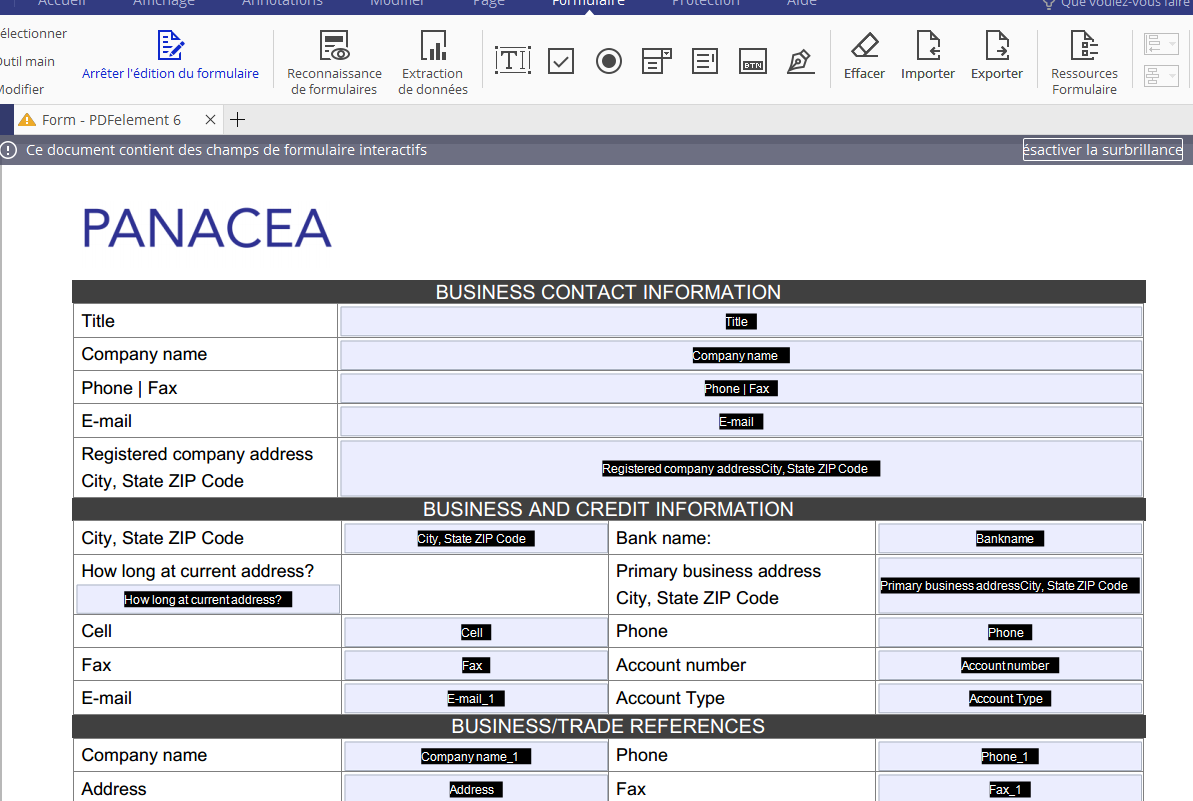
Task: Click BUSINESS CONTACT INFORMATION header
Action: [x=608, y=292]
